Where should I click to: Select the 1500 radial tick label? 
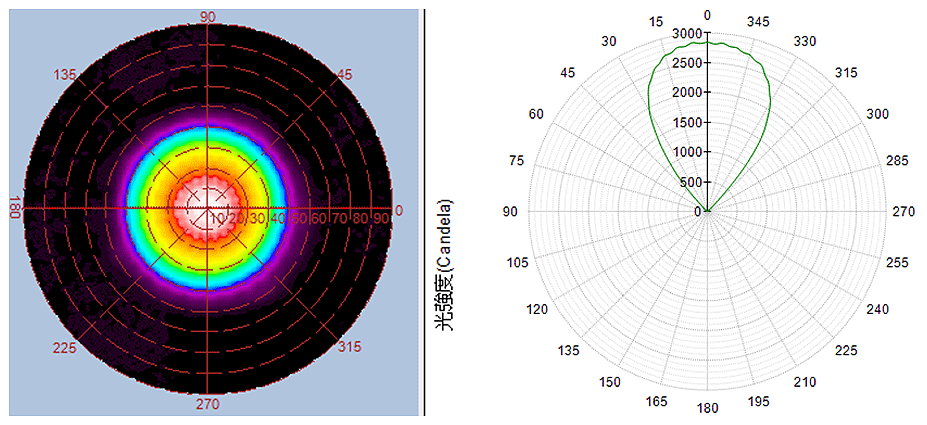point(688,122)
